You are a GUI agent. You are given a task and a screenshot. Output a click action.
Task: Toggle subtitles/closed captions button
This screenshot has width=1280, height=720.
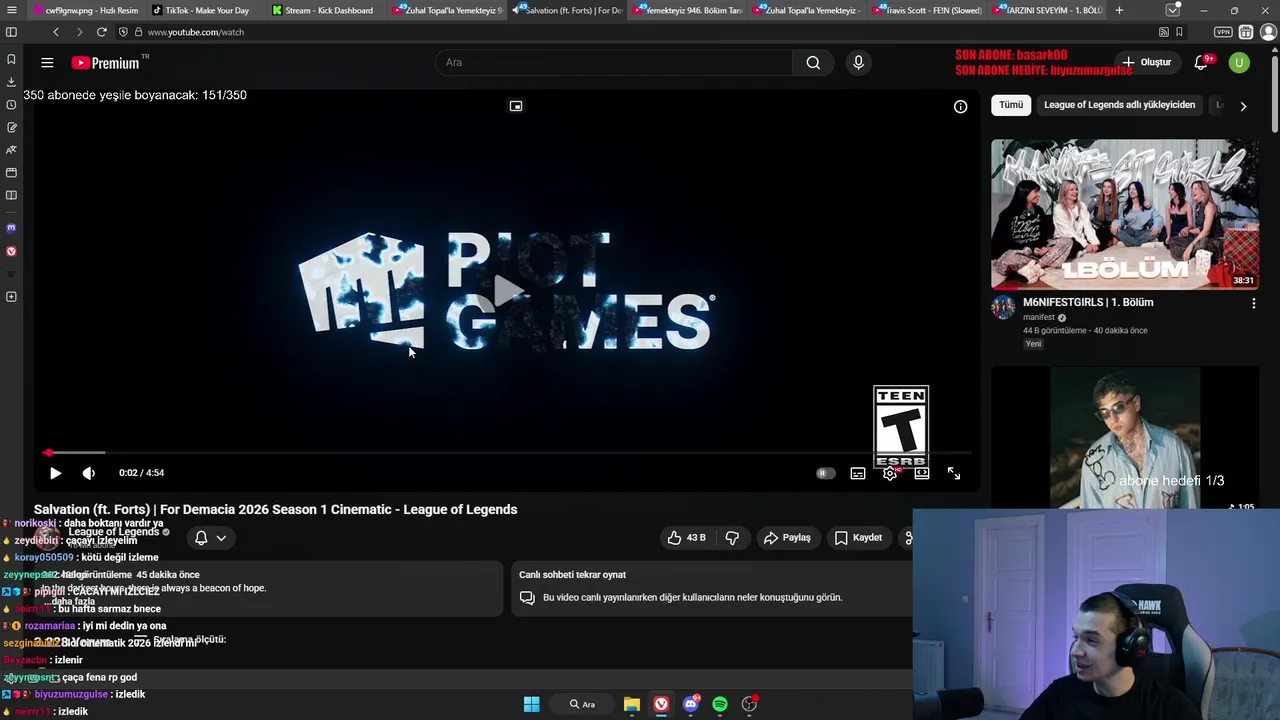857,473
